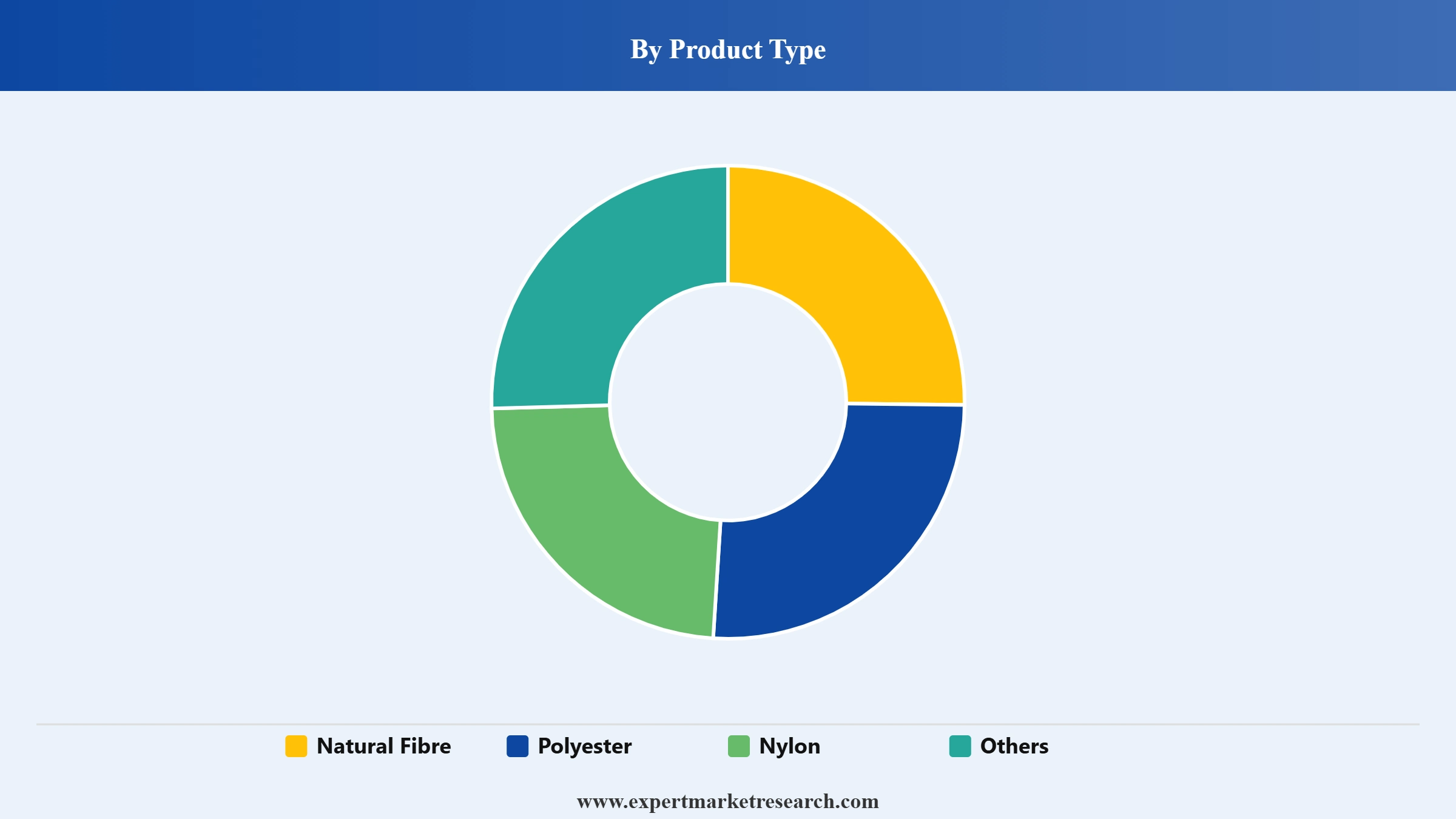
Task: Toggle the Natural Fibre legend label
Action: tap(384, 746)
